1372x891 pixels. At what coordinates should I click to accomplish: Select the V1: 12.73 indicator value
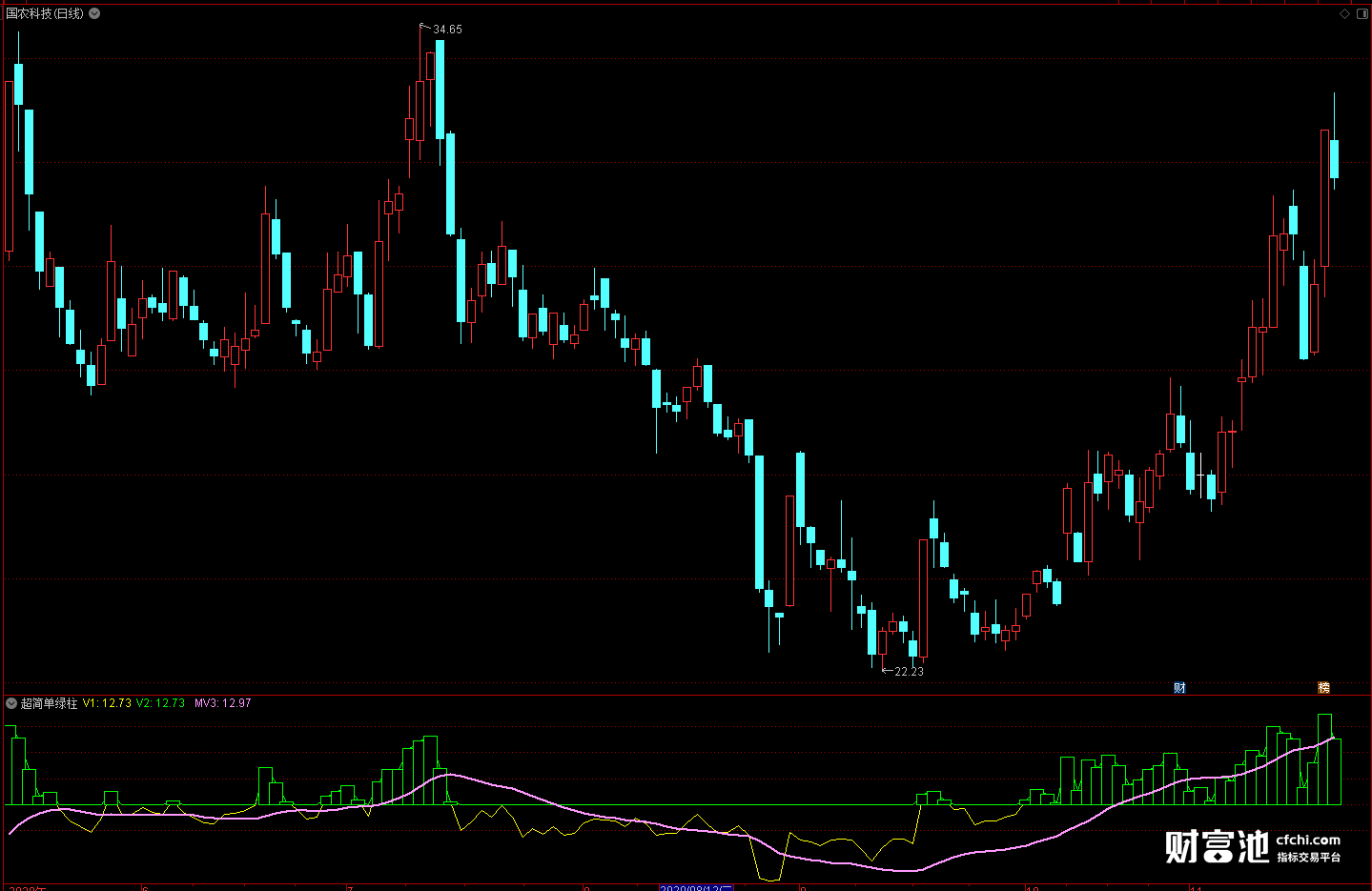click(x=107, y=703)
